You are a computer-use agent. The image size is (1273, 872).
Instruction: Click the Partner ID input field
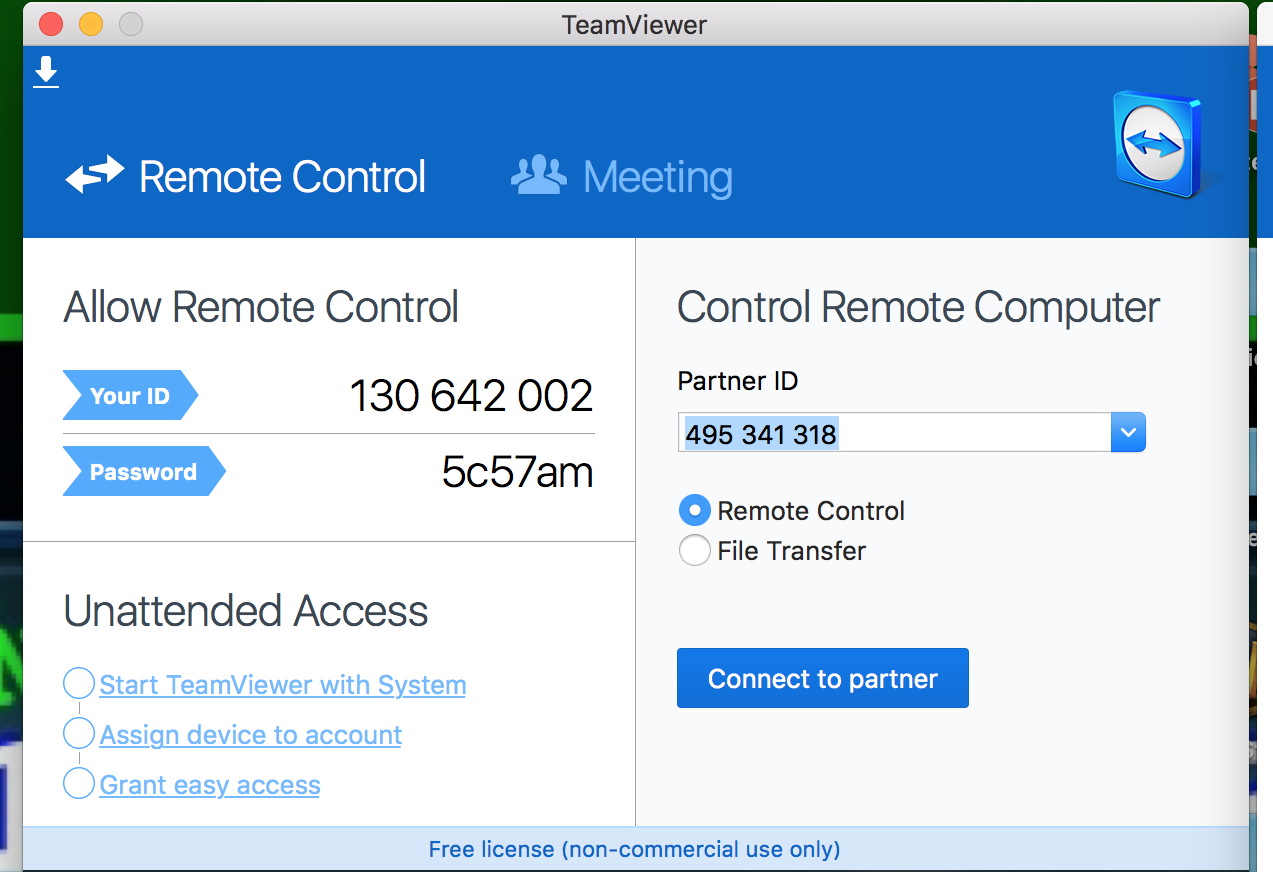pyautogui.click(x=894, y=433)
